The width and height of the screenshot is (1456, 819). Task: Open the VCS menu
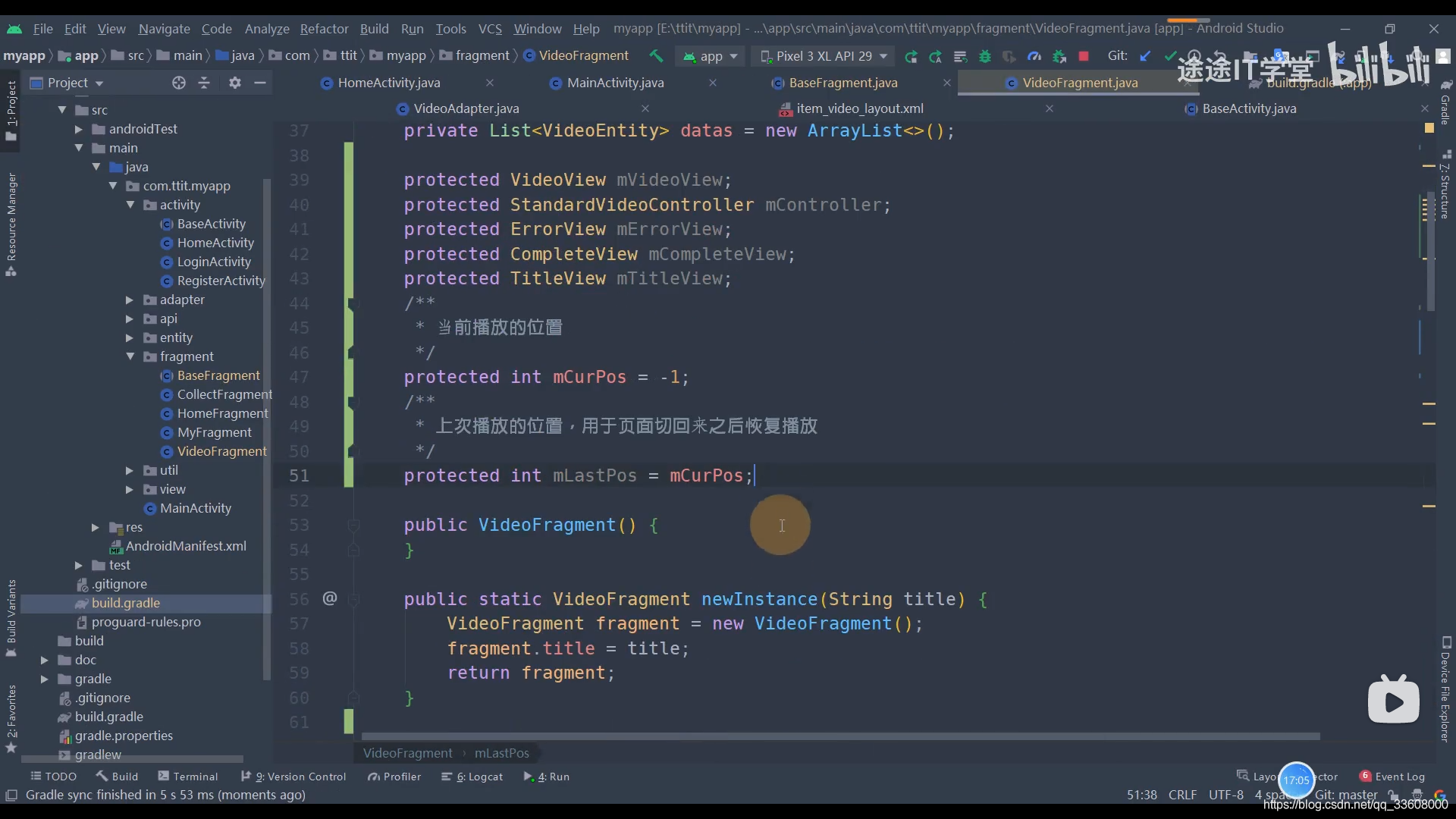490,29
